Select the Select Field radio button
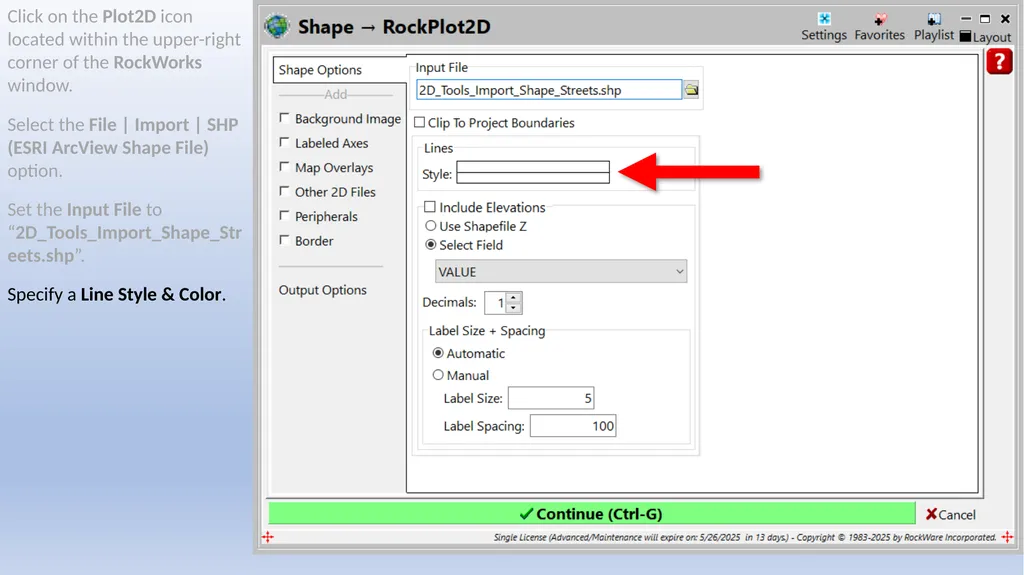 coord(430,245)
